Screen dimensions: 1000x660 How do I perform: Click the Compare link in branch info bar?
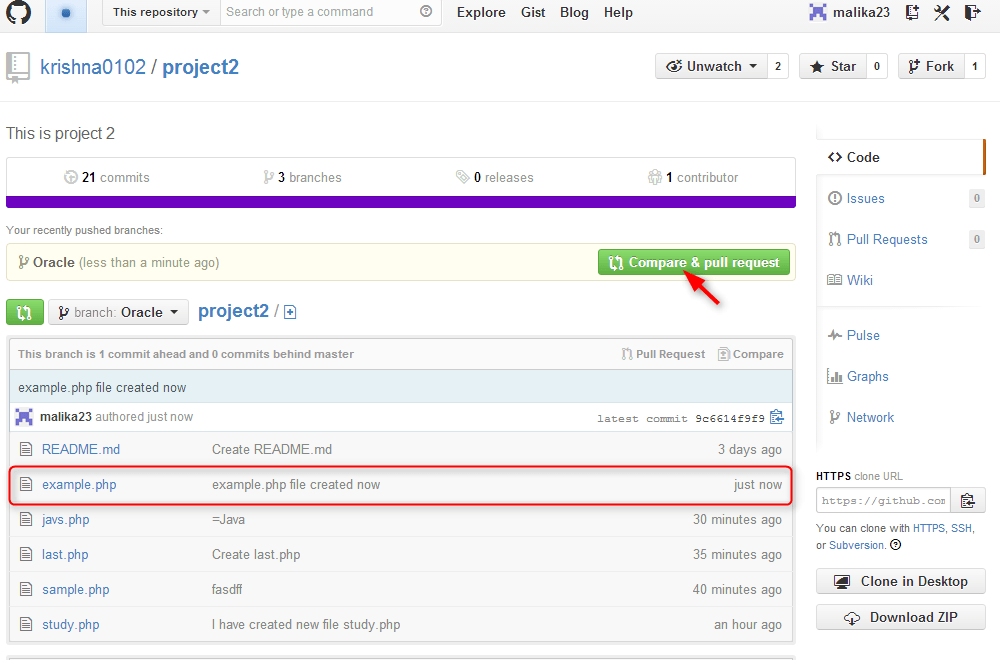click(751, 354)
